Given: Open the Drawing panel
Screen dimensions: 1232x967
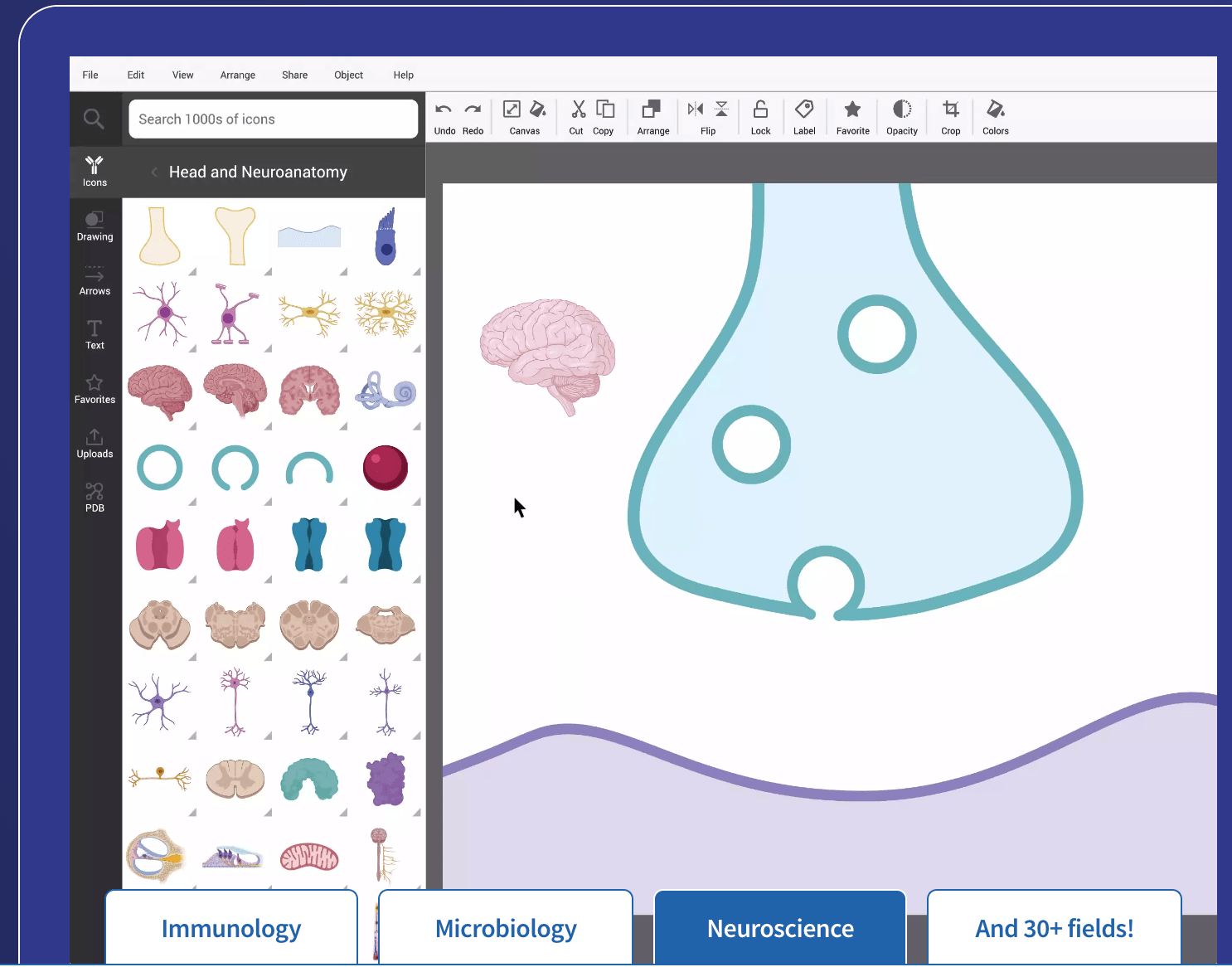Looking at the screenshot, I should coord(94,225).
